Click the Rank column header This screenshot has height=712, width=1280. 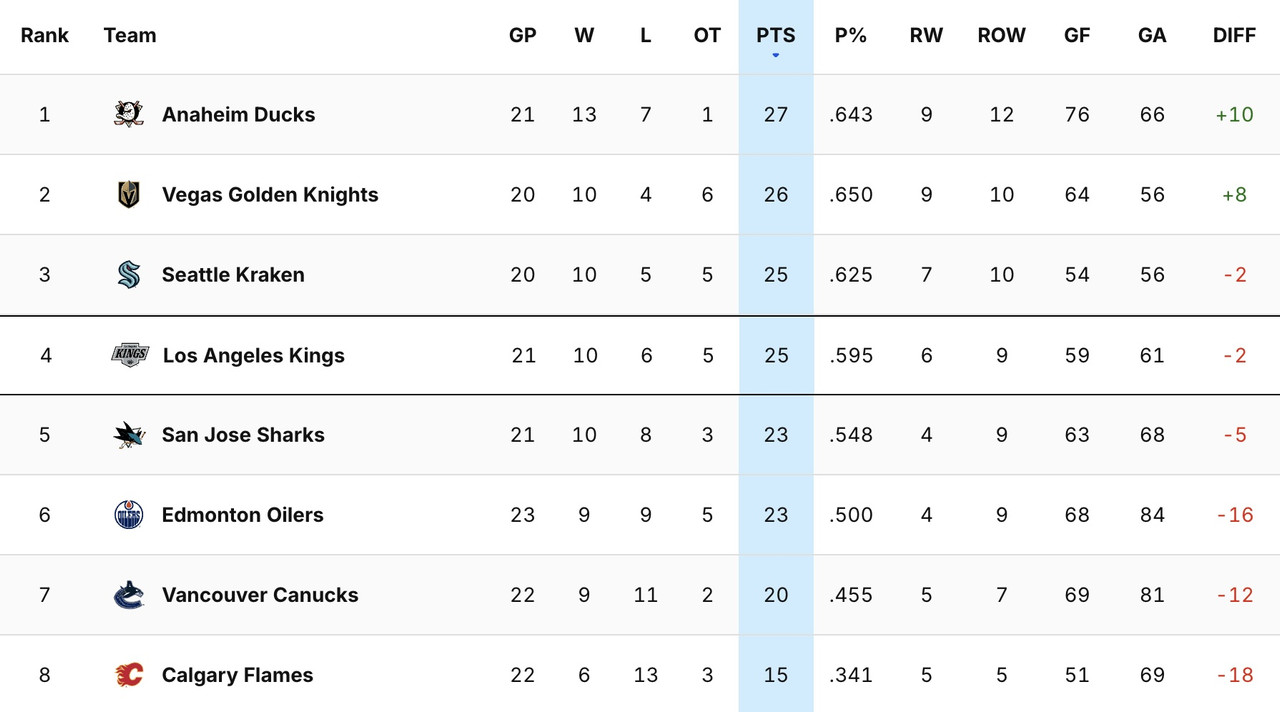(45, 35)
